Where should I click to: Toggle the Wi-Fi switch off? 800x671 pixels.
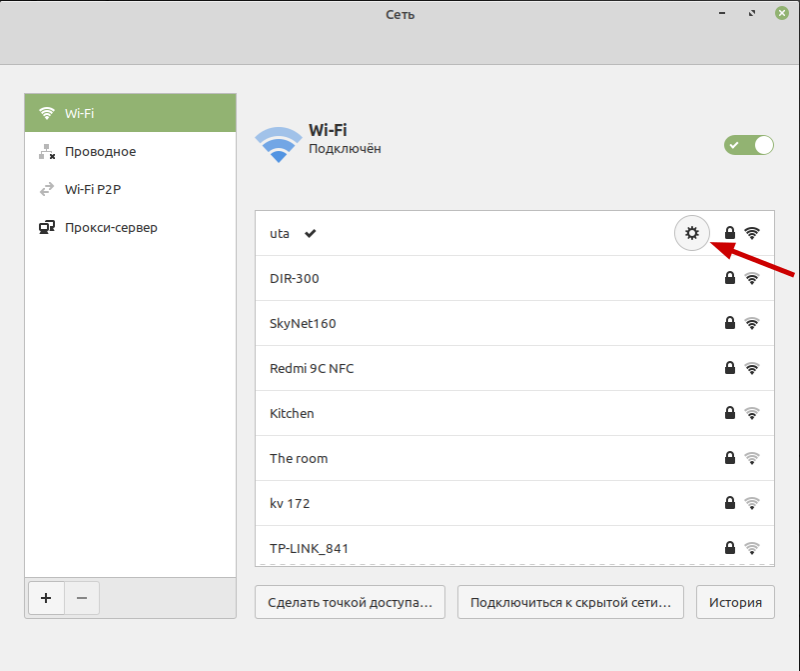tap(749, 145)
